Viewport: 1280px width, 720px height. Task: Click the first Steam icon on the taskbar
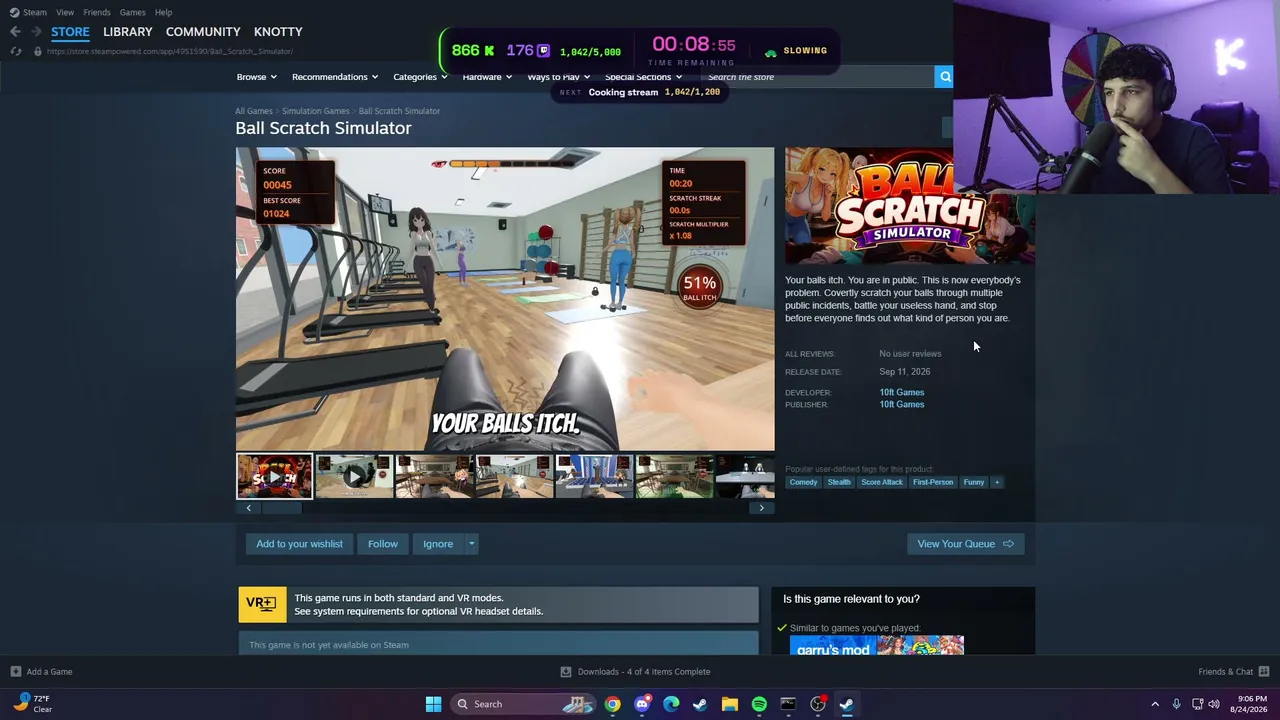700,704
